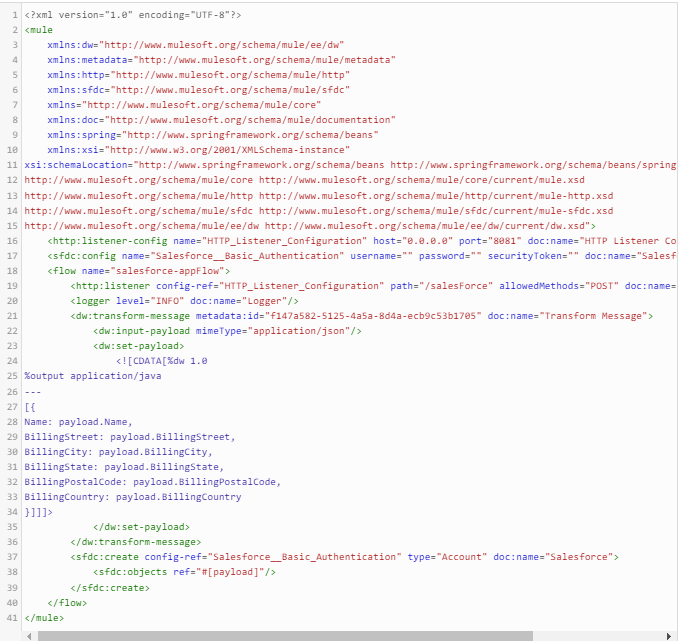Click the flow name "salesforce-appFlow"

167,271
